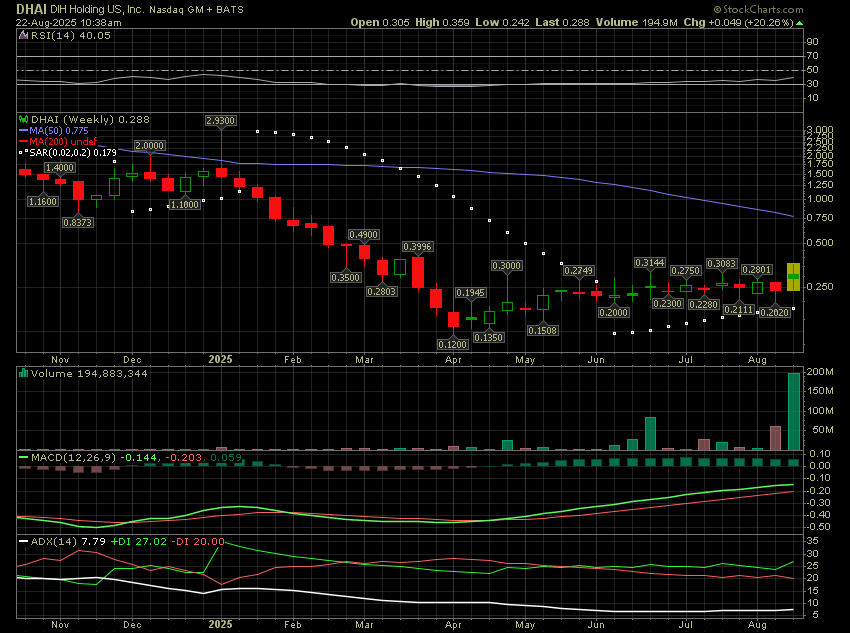The width and height of the screenshot is (850, 633).
Task: Click the 0.4900 price label
Action: [364, 235]
